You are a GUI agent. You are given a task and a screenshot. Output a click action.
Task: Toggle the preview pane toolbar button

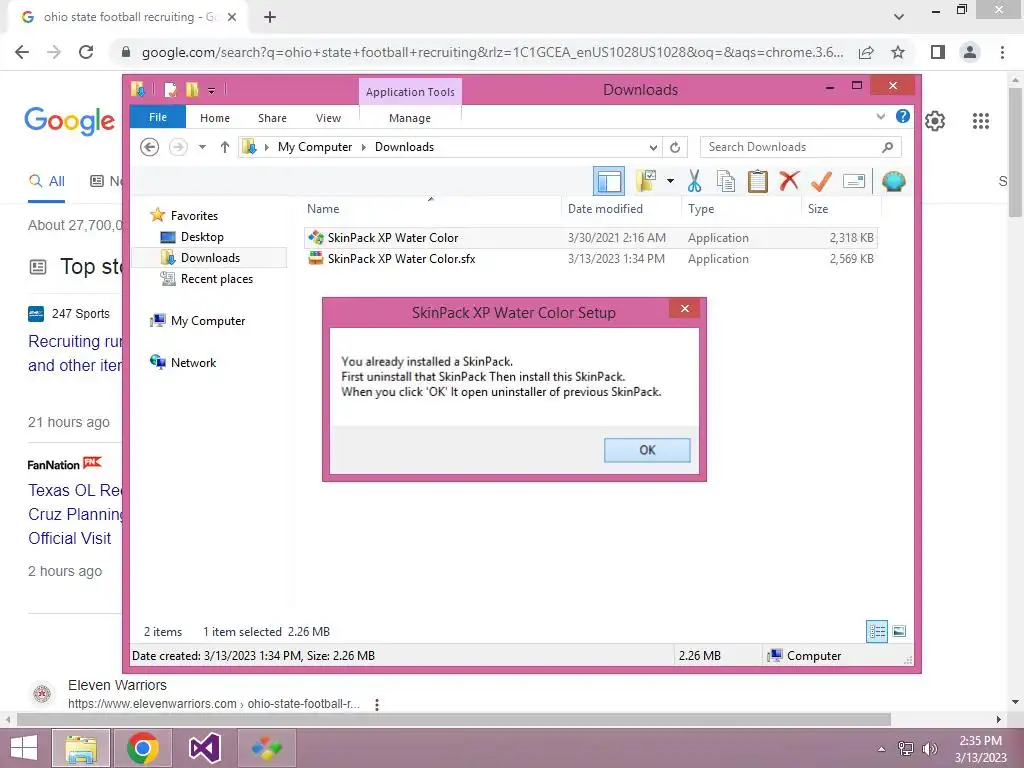coord(609,182)
